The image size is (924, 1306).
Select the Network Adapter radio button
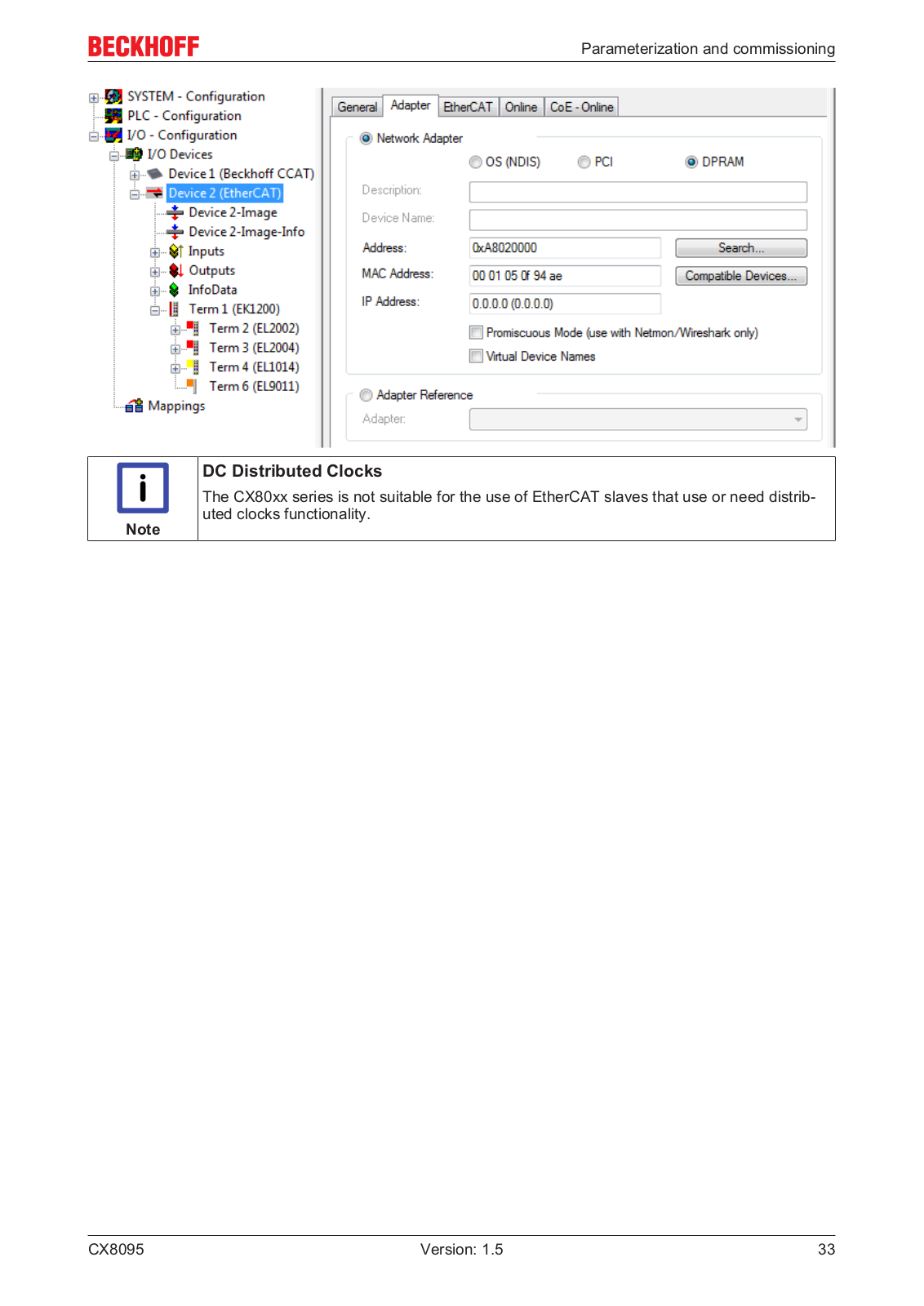[366, 139]
